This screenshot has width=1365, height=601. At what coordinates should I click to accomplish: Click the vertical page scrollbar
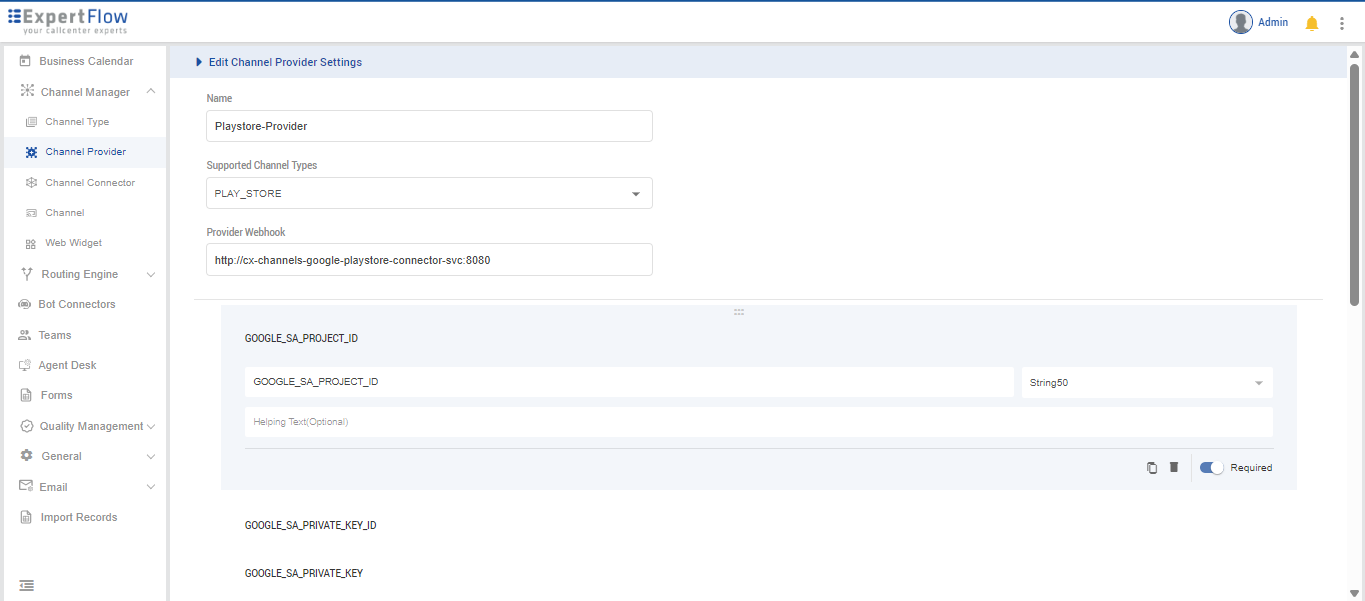(x=1354, y=180)
